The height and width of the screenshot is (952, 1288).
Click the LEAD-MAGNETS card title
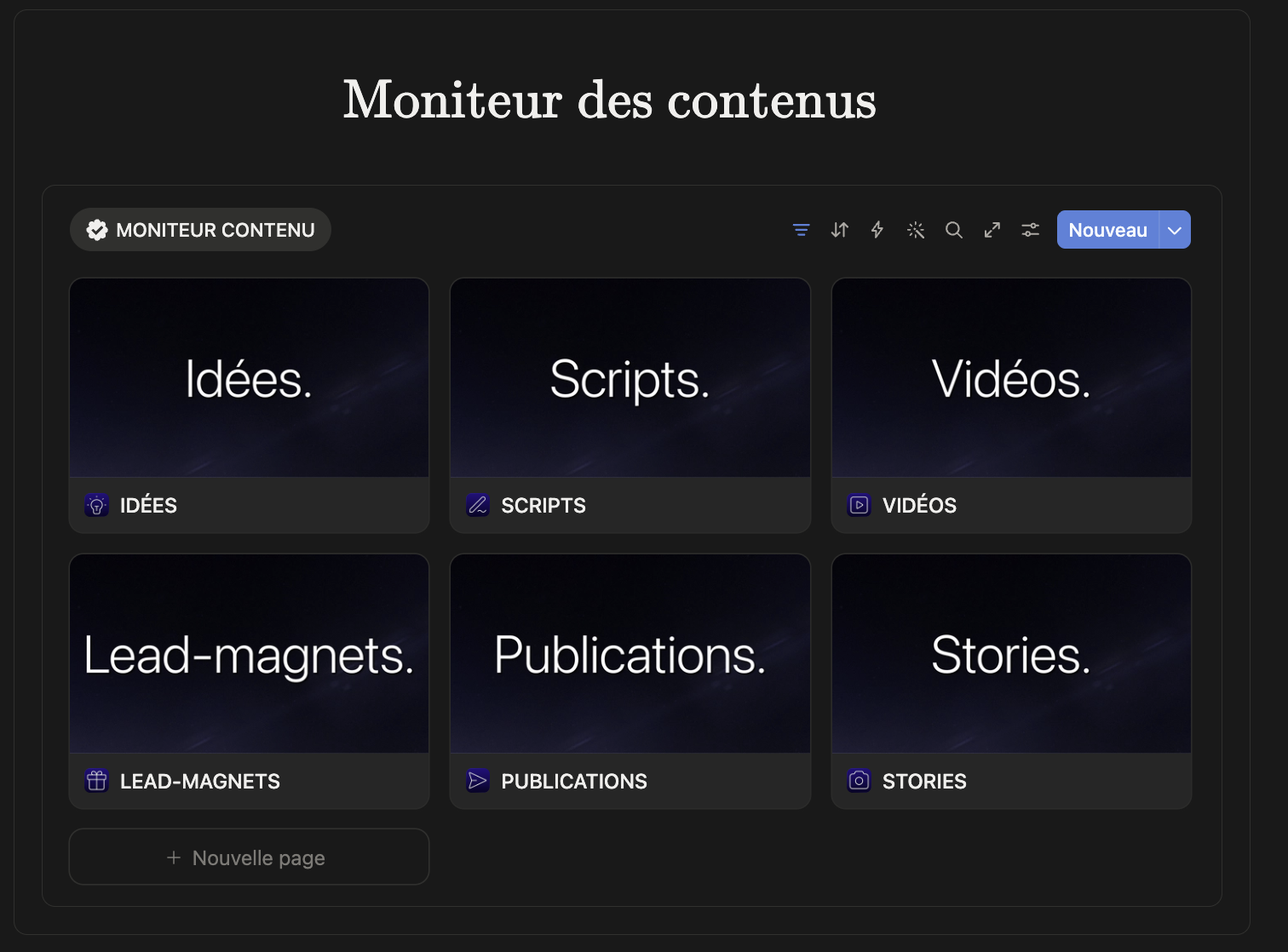pyautogui.click(x=200, y=782)
